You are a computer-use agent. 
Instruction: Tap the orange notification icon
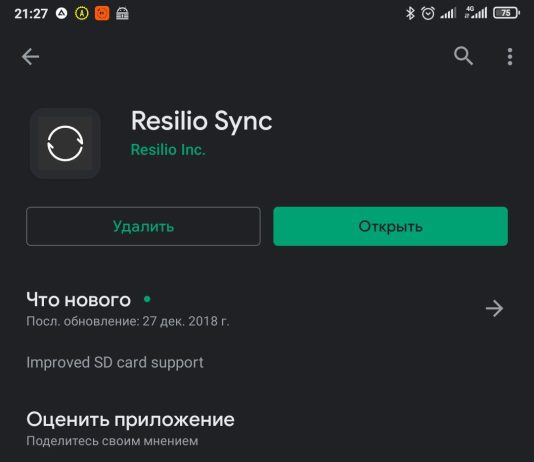[x=102, y=13]
